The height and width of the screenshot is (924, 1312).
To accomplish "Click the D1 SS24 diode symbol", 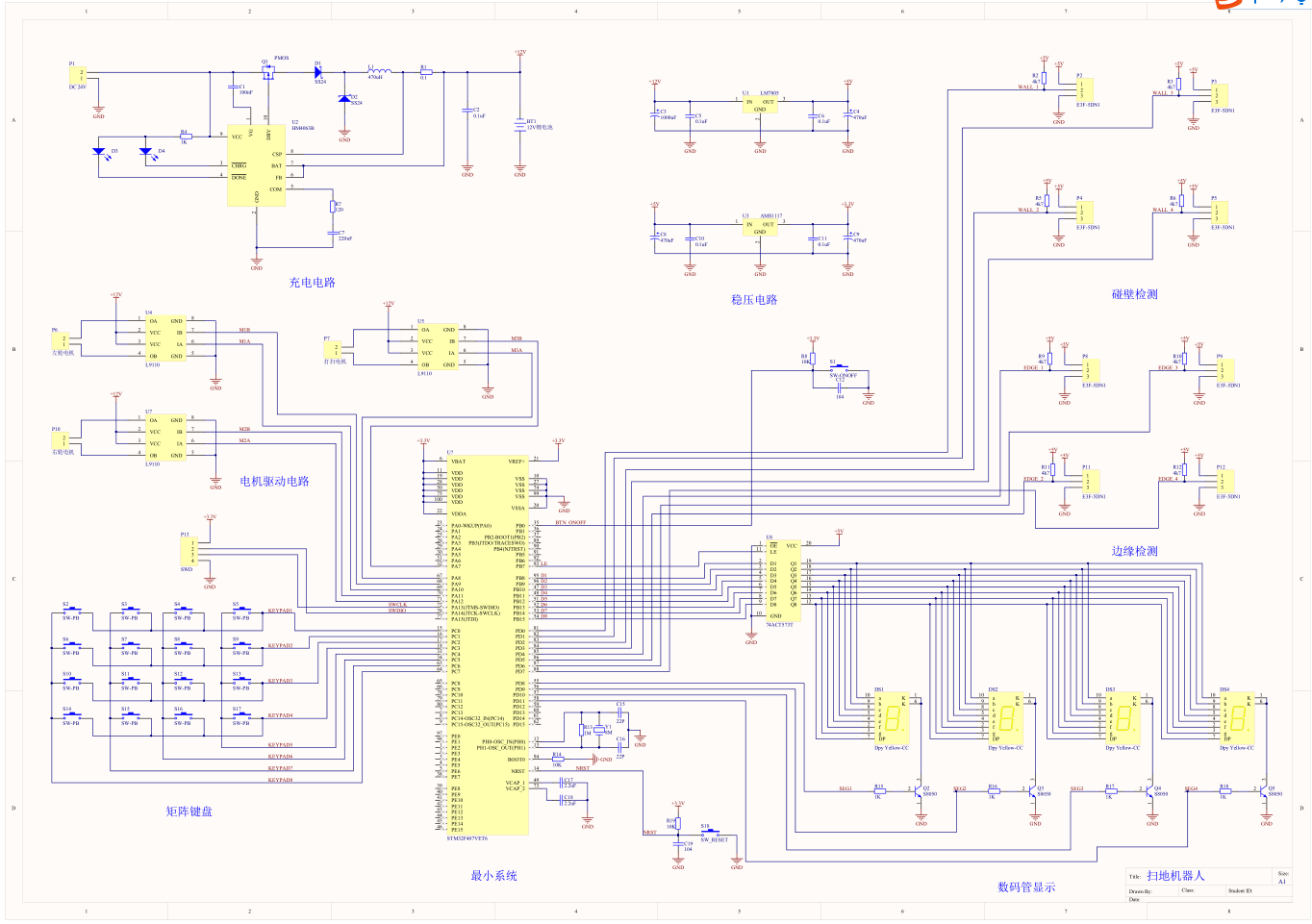I will click(x=318, y=72).
